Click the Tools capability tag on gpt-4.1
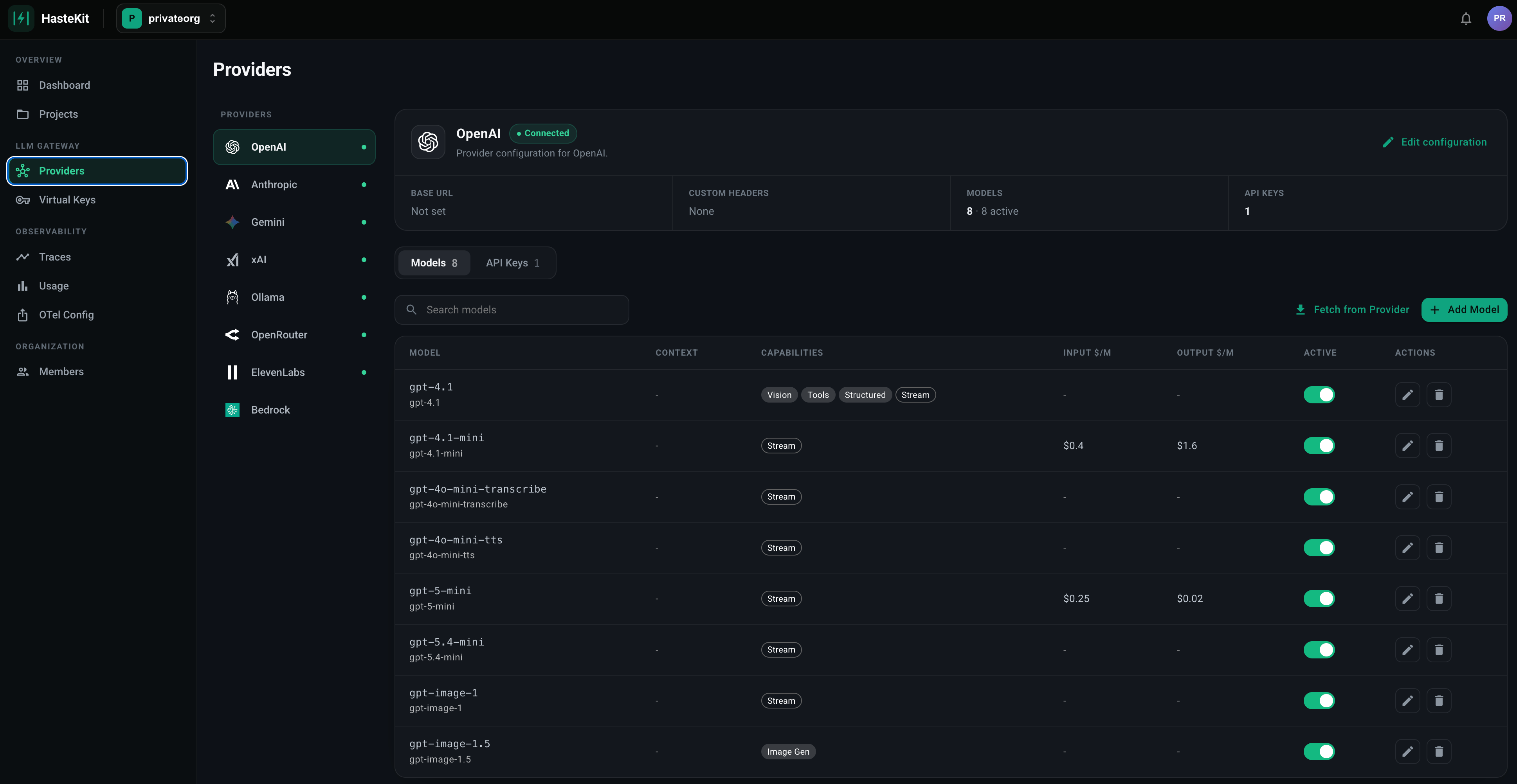 point(818,395)
